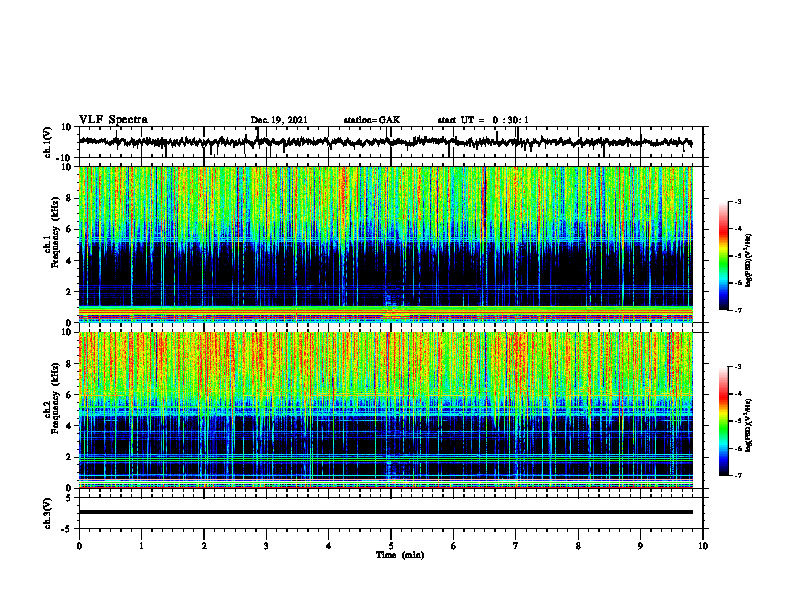Click time axis tick label "10"
The width and height of the screenshot is (792, 612).
tap(703, 546)
